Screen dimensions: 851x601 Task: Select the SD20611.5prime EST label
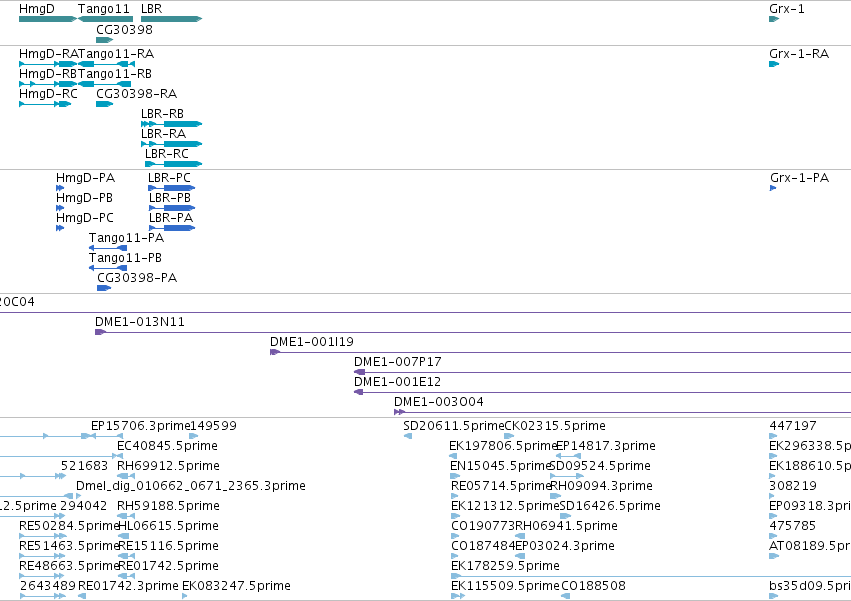454,426
